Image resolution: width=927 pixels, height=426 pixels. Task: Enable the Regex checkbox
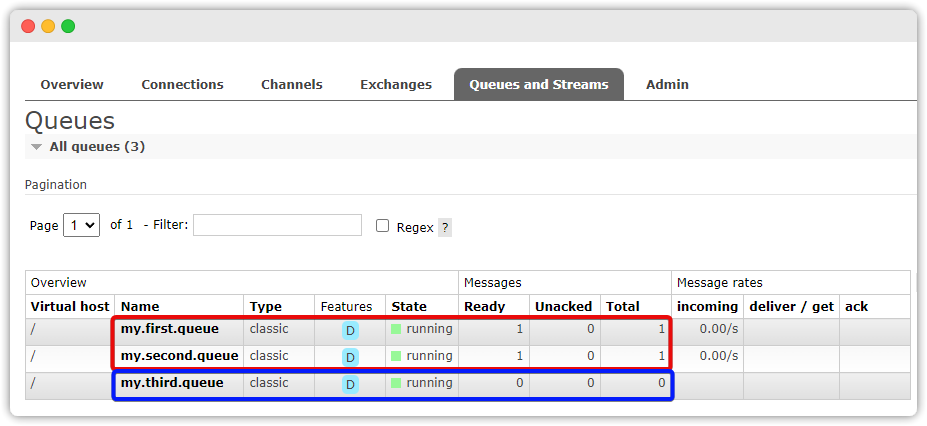[383, 226]
